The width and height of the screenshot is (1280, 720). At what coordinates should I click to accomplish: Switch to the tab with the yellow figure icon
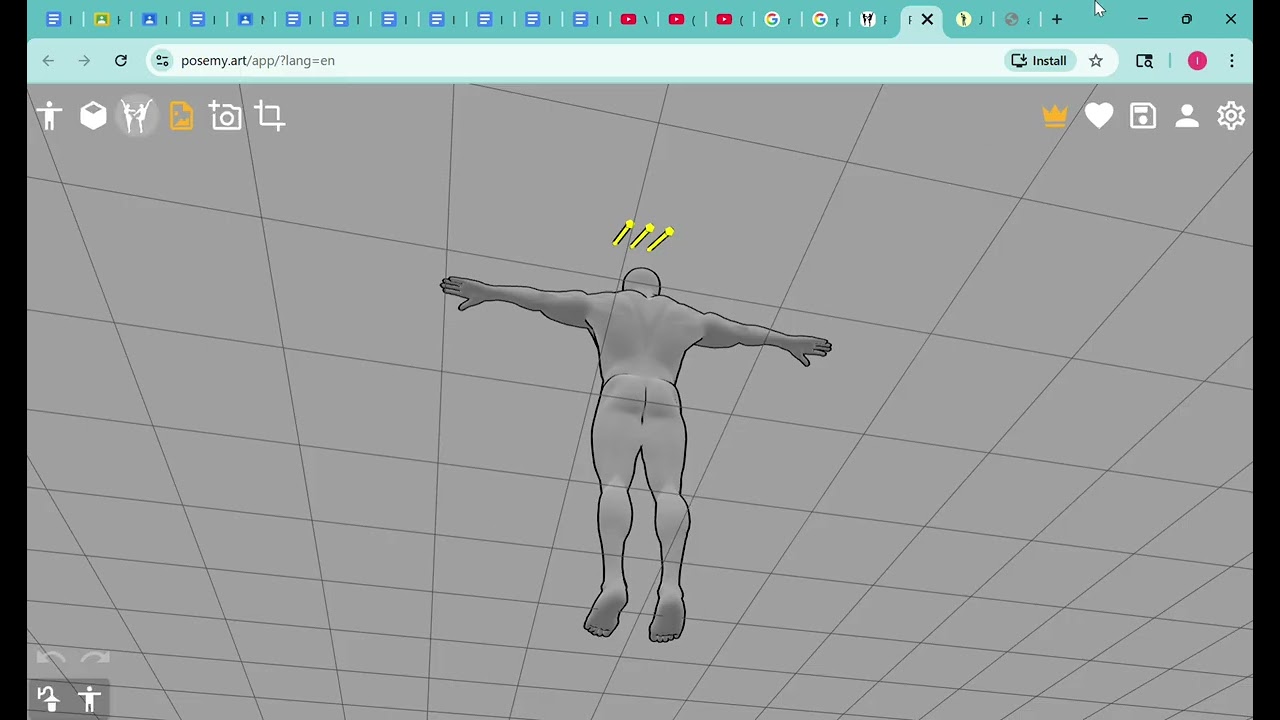[x=970, y=19]
